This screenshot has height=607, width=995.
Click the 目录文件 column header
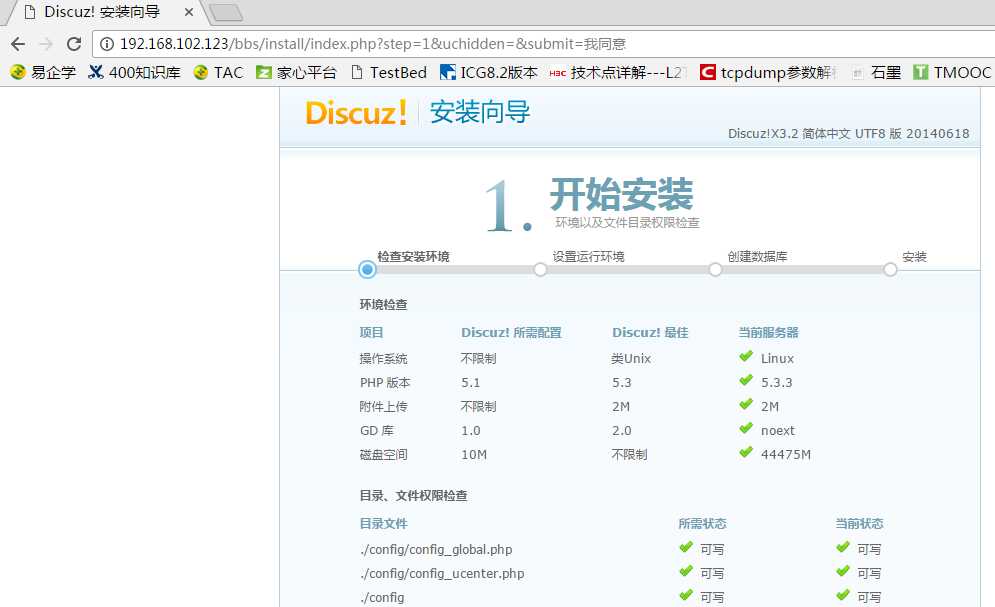click(x=383, y=523)
